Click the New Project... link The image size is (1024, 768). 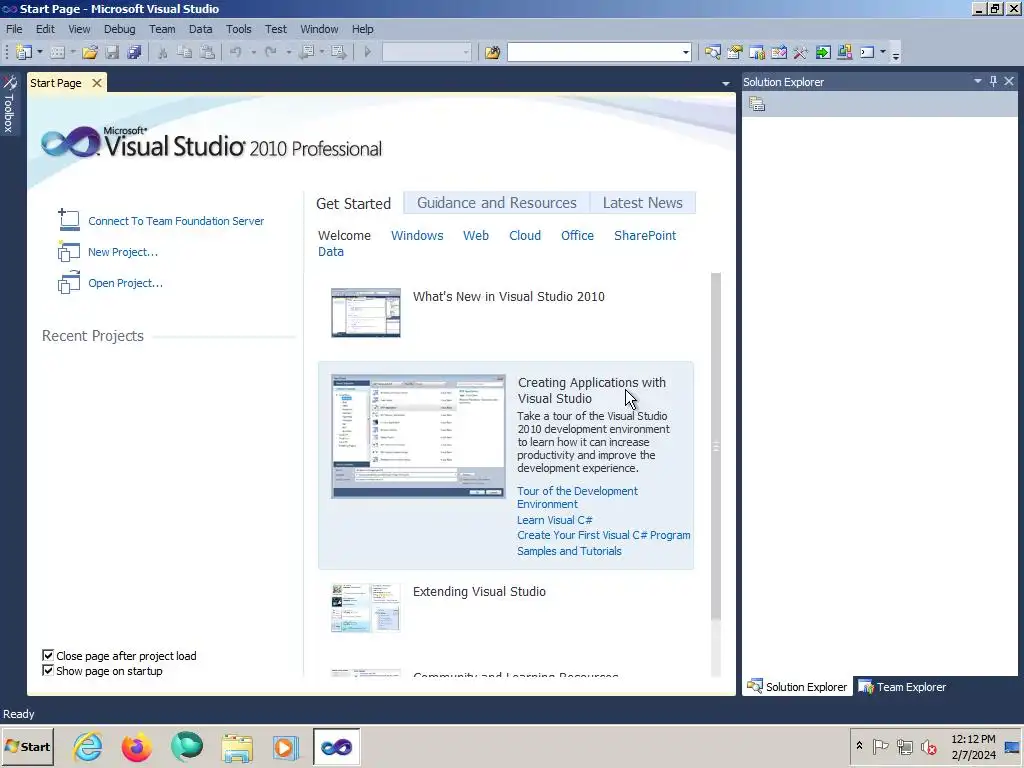click(x=123, y=252)
